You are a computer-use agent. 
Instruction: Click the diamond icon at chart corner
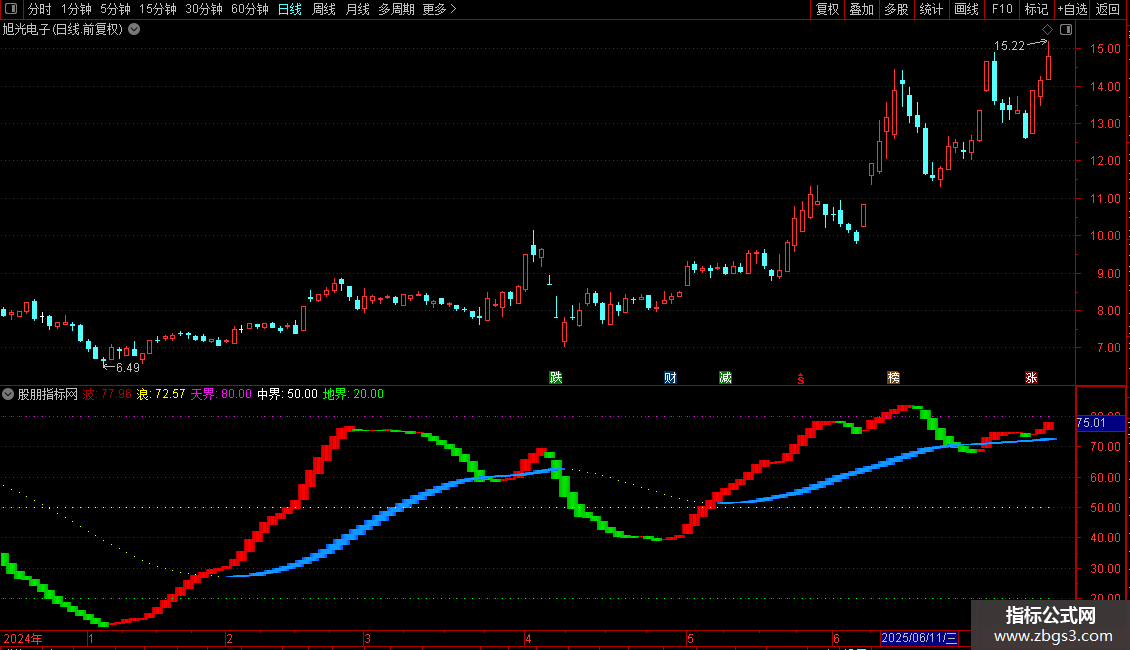(x=1047, y=30)
